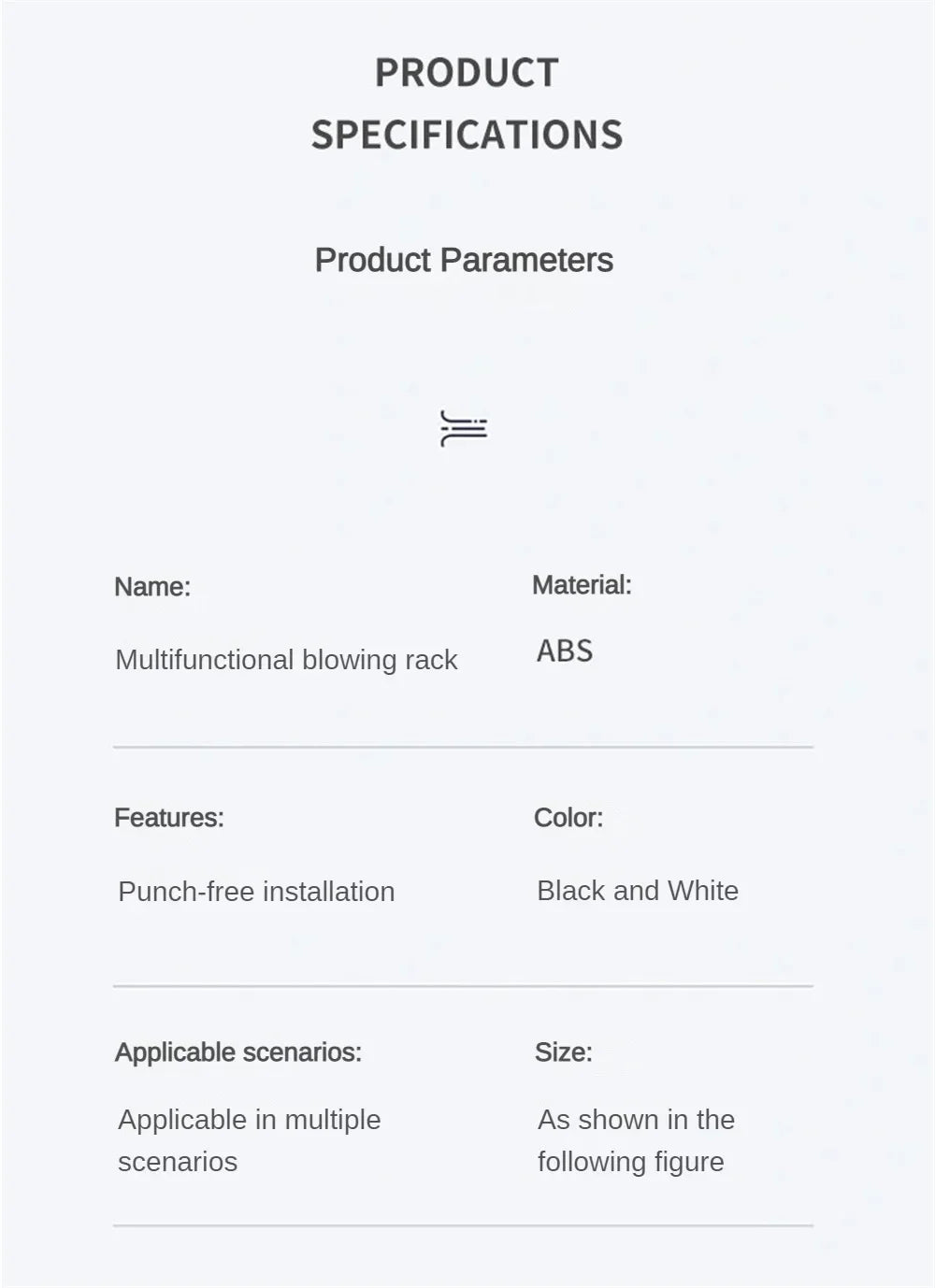Click the Multifunctional blowing rack text
Image resolution: width=935 pixels, height=1288 pixels.
[286, 660]
